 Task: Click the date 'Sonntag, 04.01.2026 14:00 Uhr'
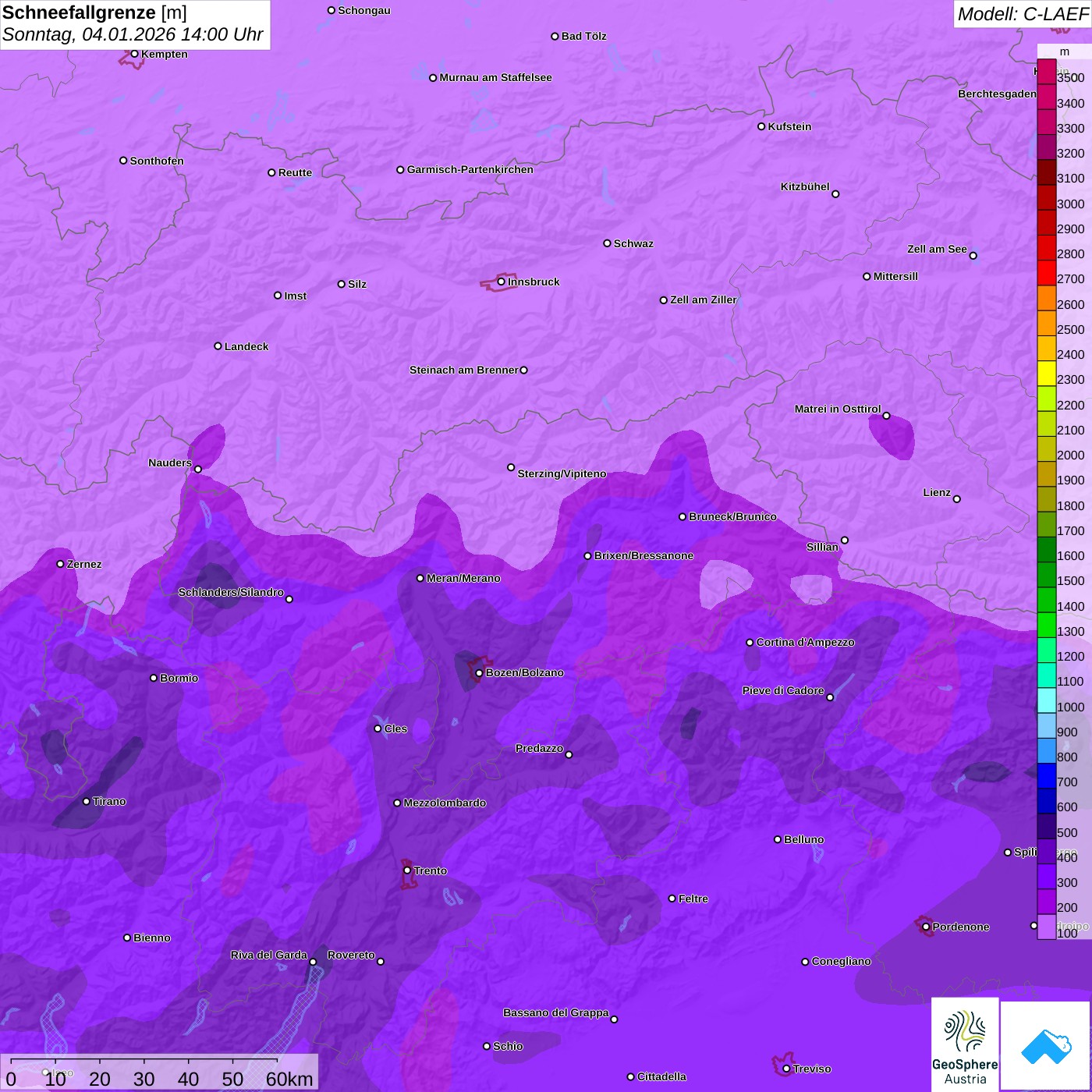[133, 34]
